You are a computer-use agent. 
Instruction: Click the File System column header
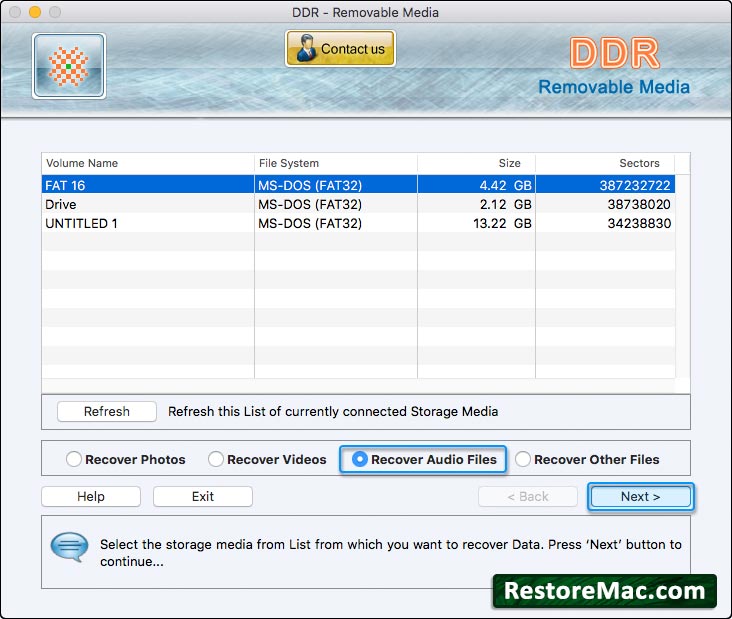(336, 163)
